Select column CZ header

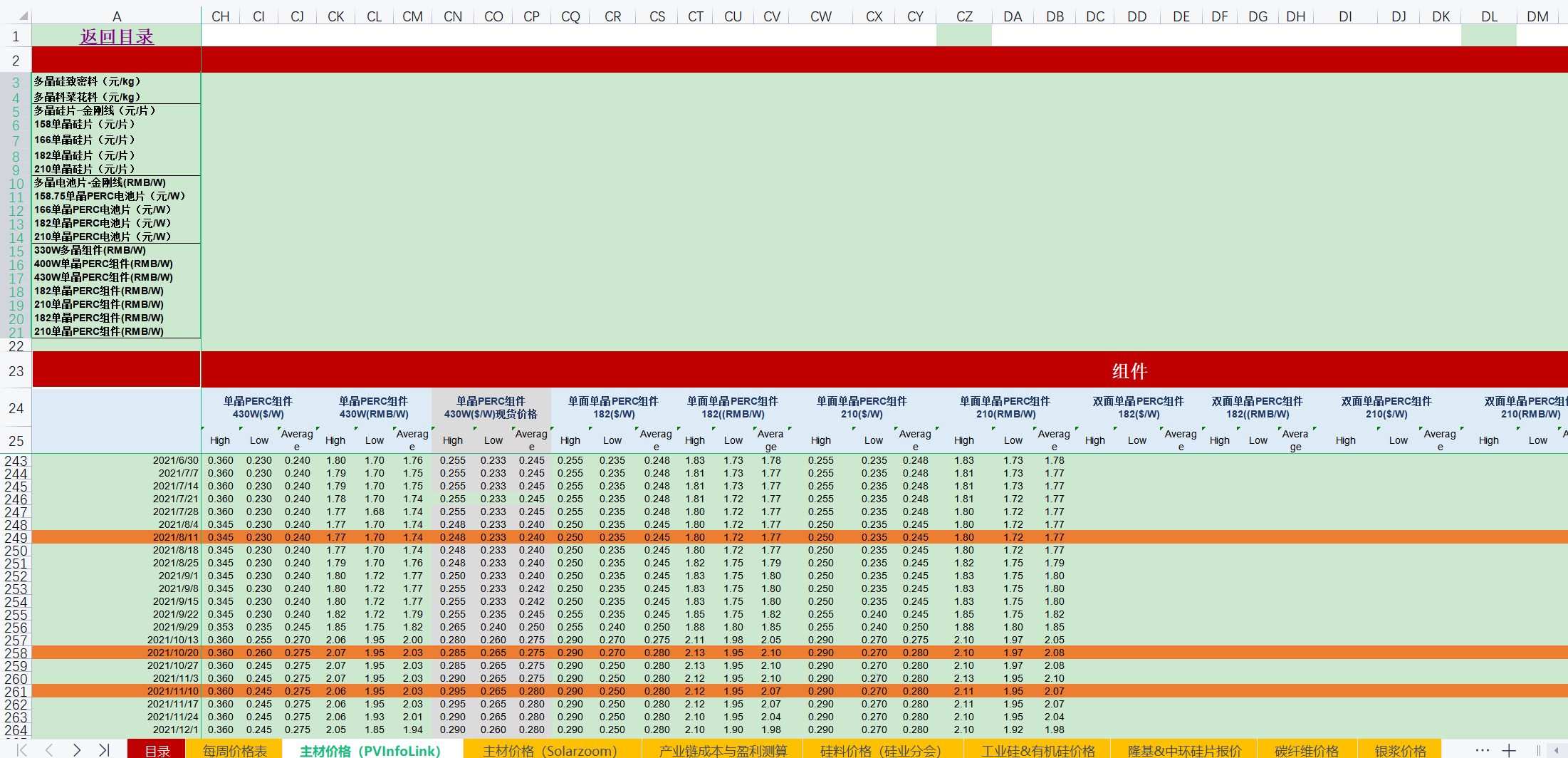pyautogui.click(x=964, y=16)
